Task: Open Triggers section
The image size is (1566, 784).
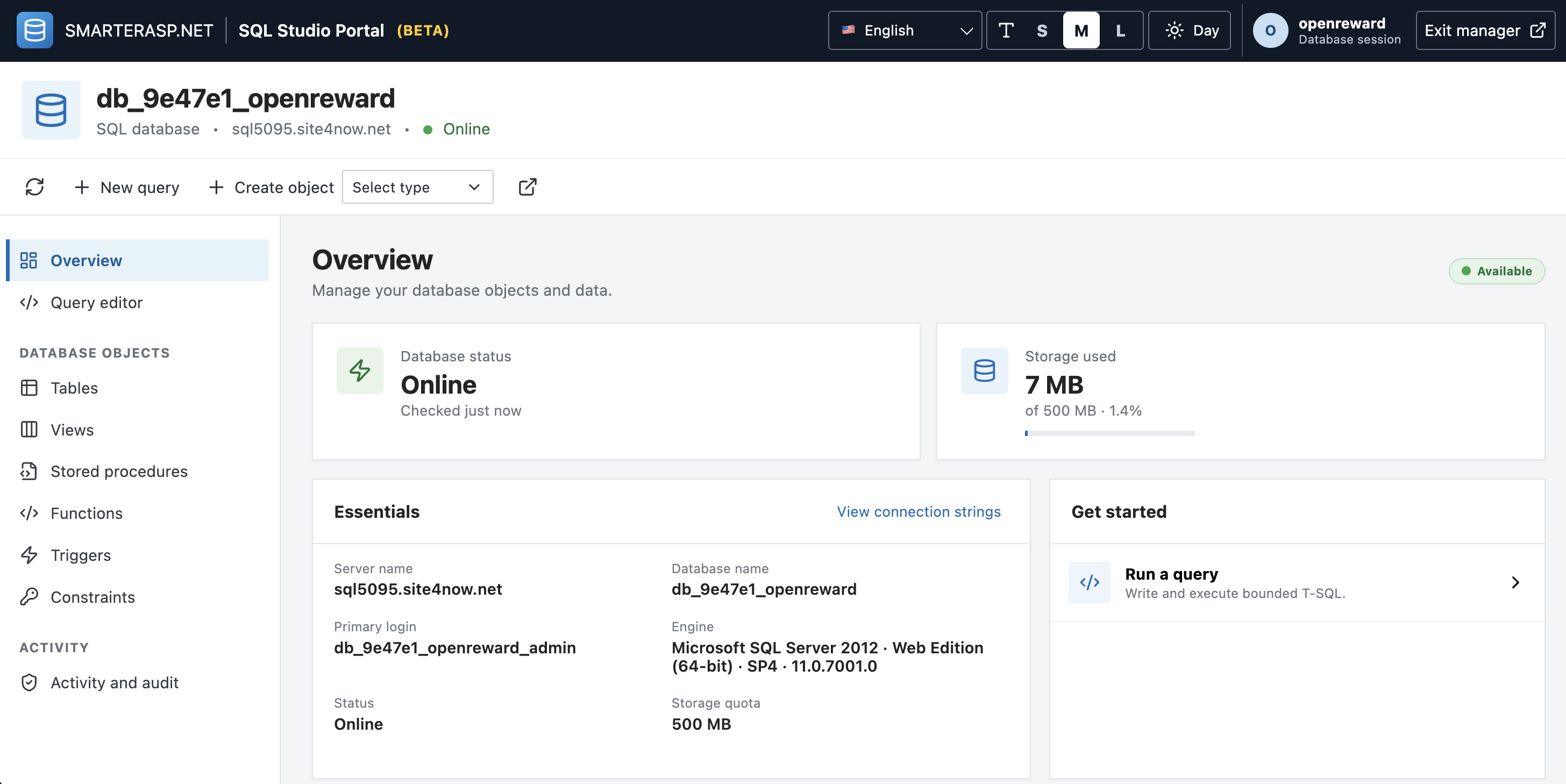Action: tap(137, 555)
